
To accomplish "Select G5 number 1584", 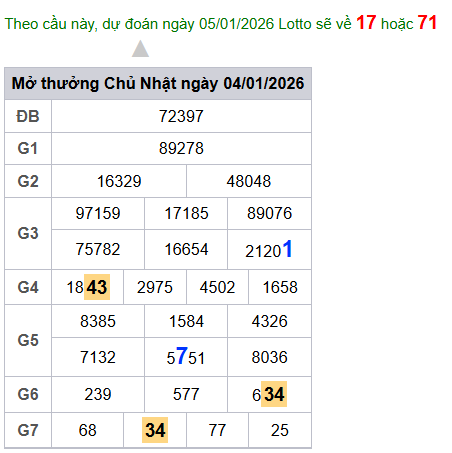I will coord(186,321).
